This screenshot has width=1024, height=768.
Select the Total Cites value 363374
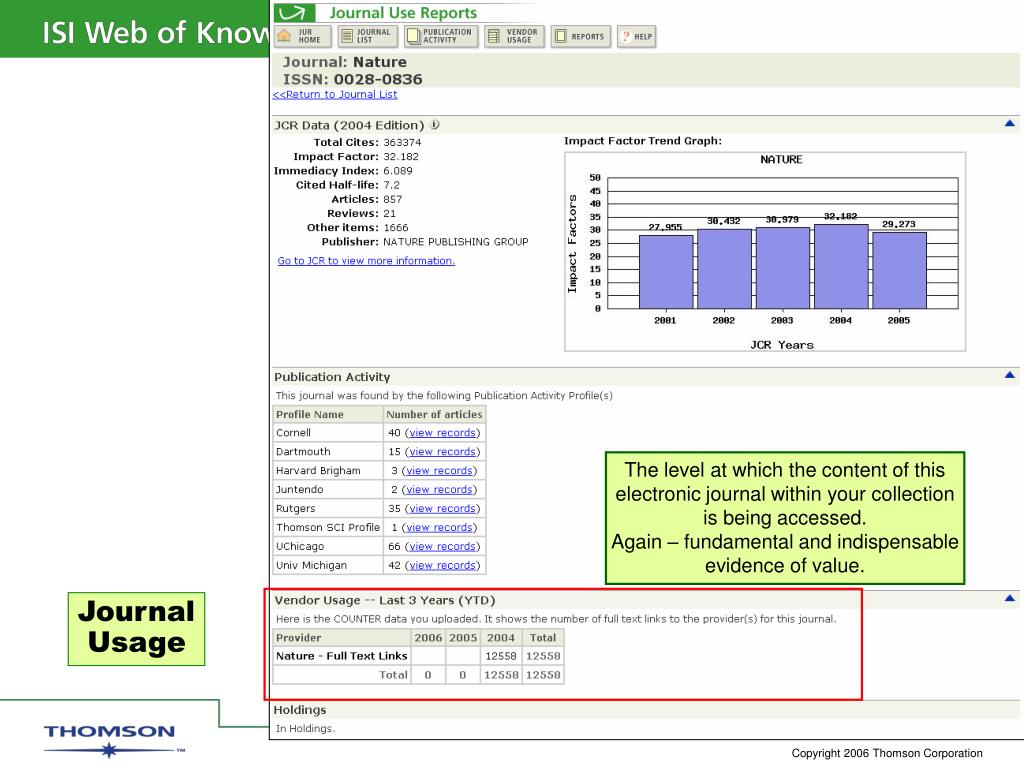[x=402, y=142]
